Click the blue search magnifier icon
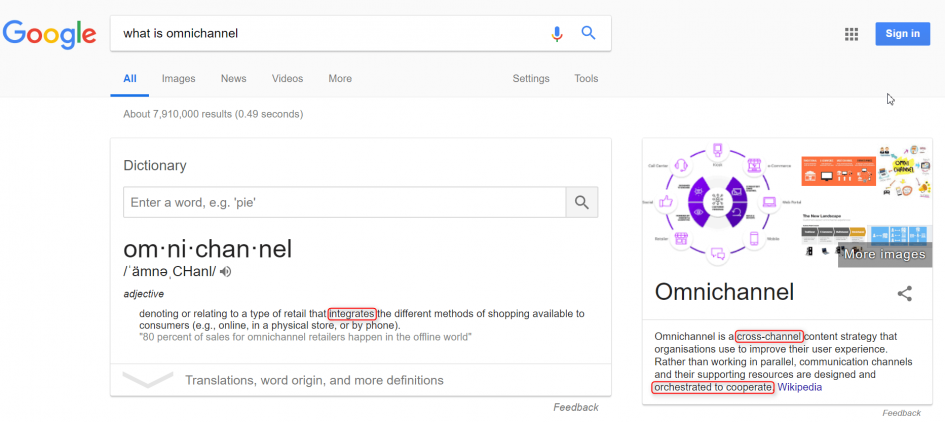Viewport: 945px width, 422px height. coord(588,33)
